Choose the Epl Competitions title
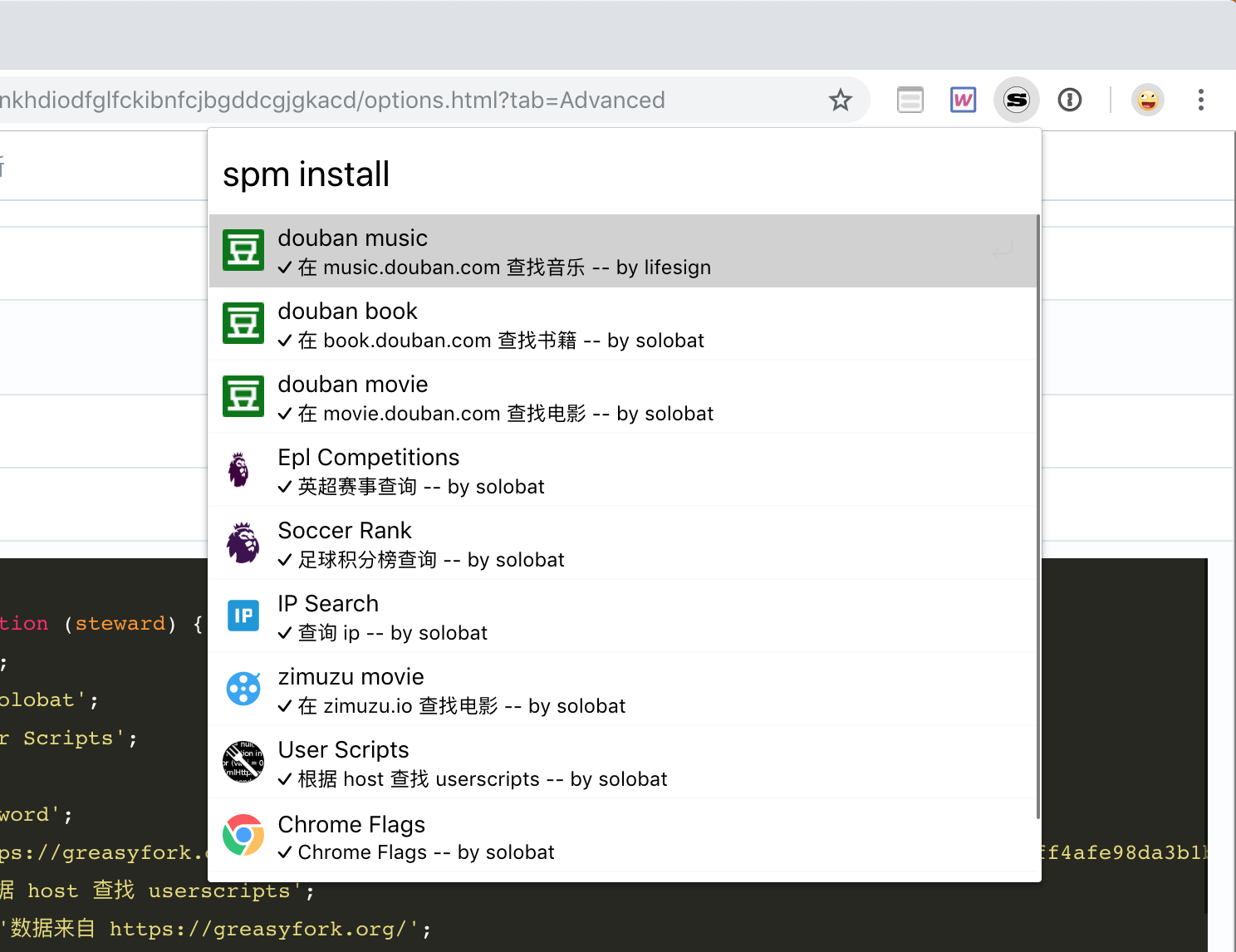Screen dimensions: 1236x952 pyautogui.click(x=369, y=458)
